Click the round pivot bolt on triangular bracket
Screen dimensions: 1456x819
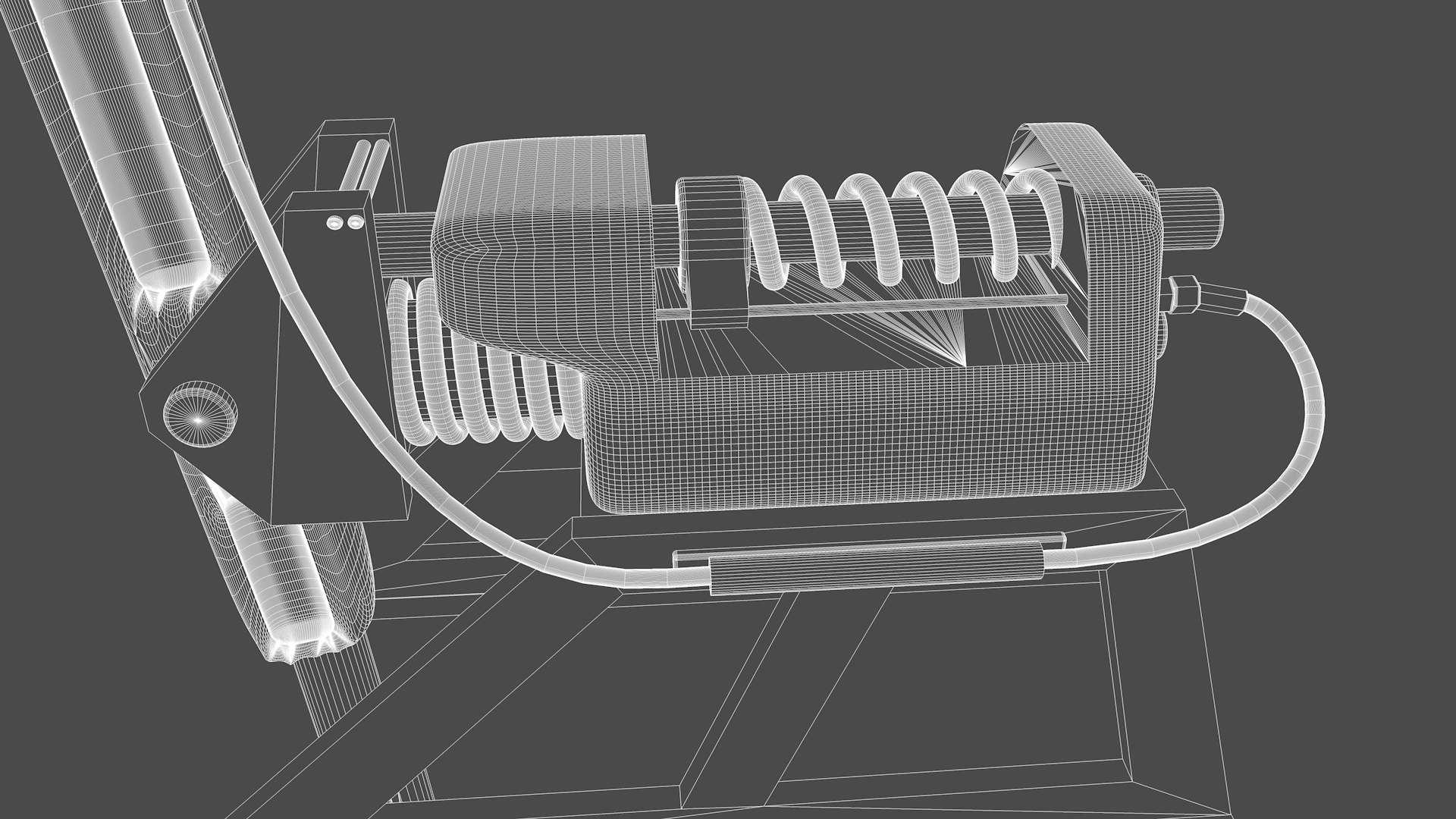point(201,413)
